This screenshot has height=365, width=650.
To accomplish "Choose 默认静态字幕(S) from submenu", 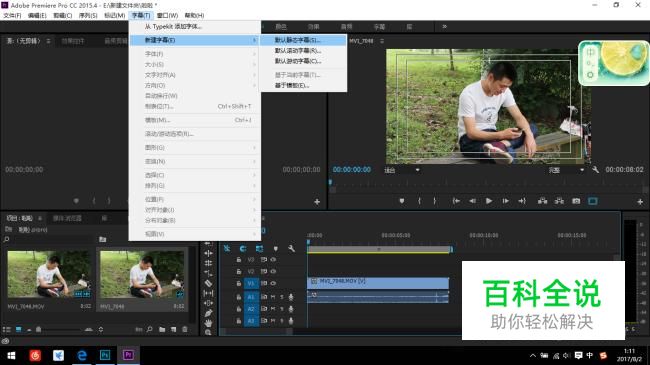I will [303, 40].
